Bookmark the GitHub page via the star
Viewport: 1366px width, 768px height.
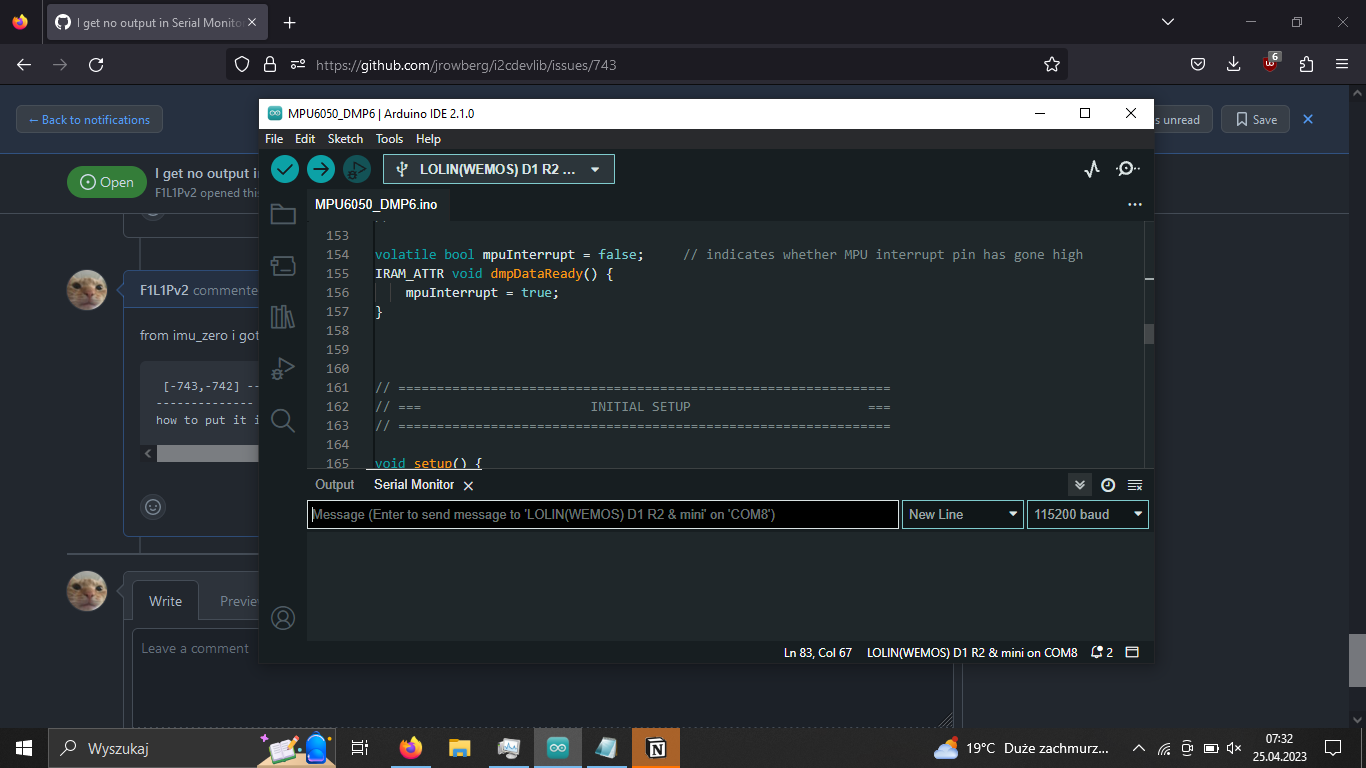point(1051,64)
